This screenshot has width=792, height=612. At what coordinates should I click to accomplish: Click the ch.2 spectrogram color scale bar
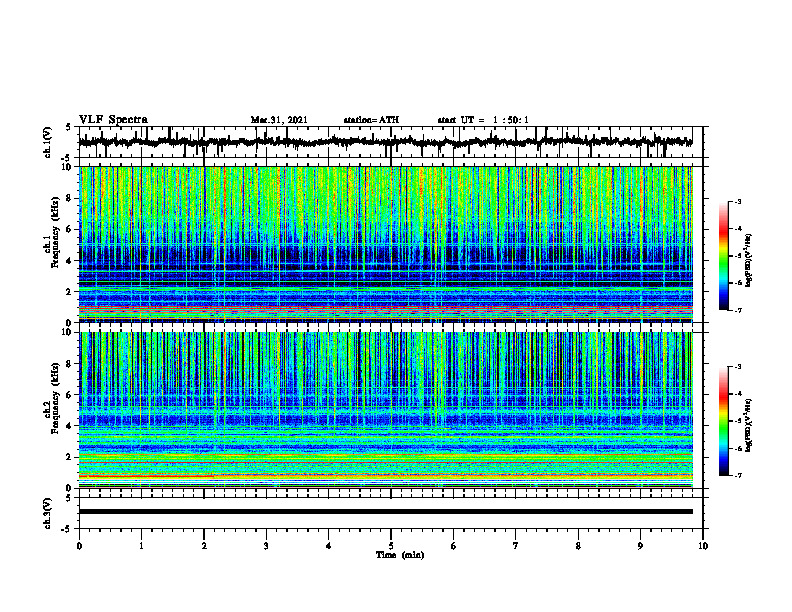pyautogui.click(x=723, y=421)
